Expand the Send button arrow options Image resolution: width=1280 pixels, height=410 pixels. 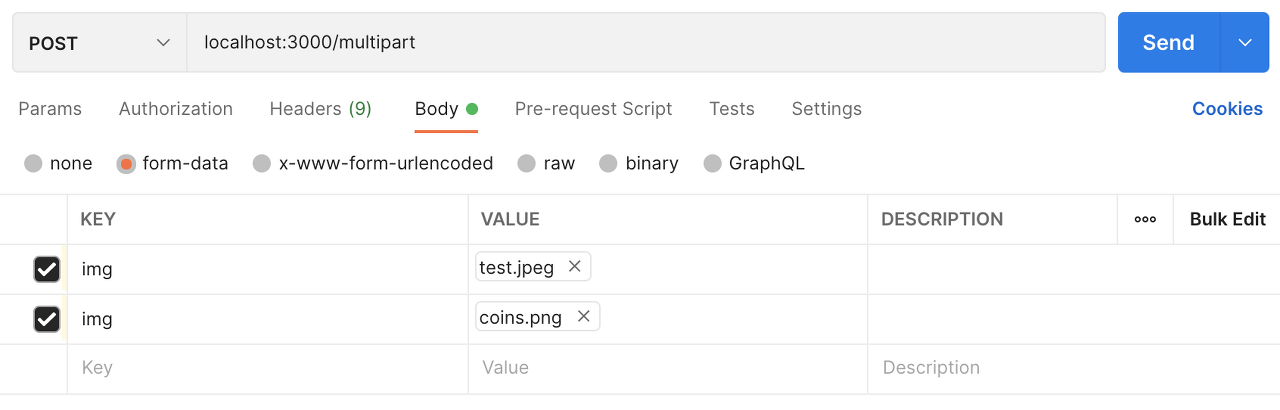[1245, 43]
